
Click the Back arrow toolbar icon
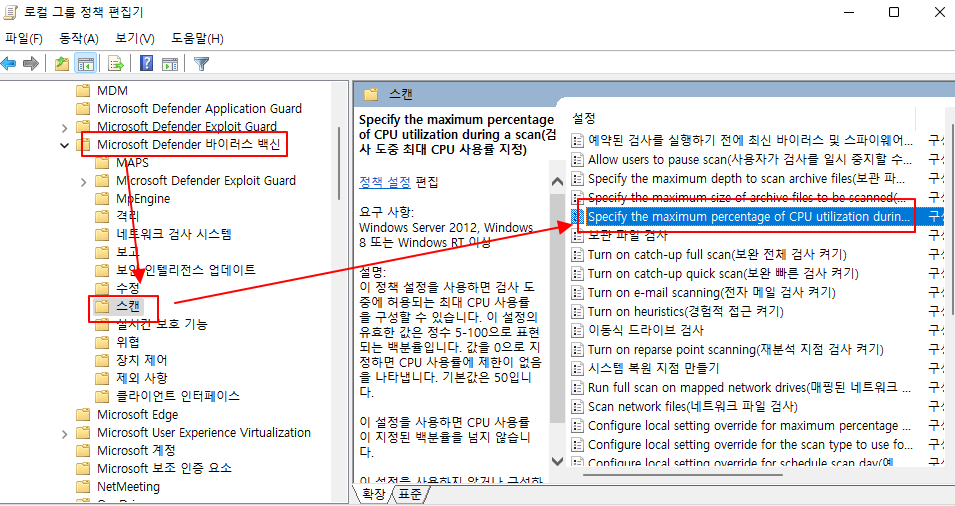(9, 63)
